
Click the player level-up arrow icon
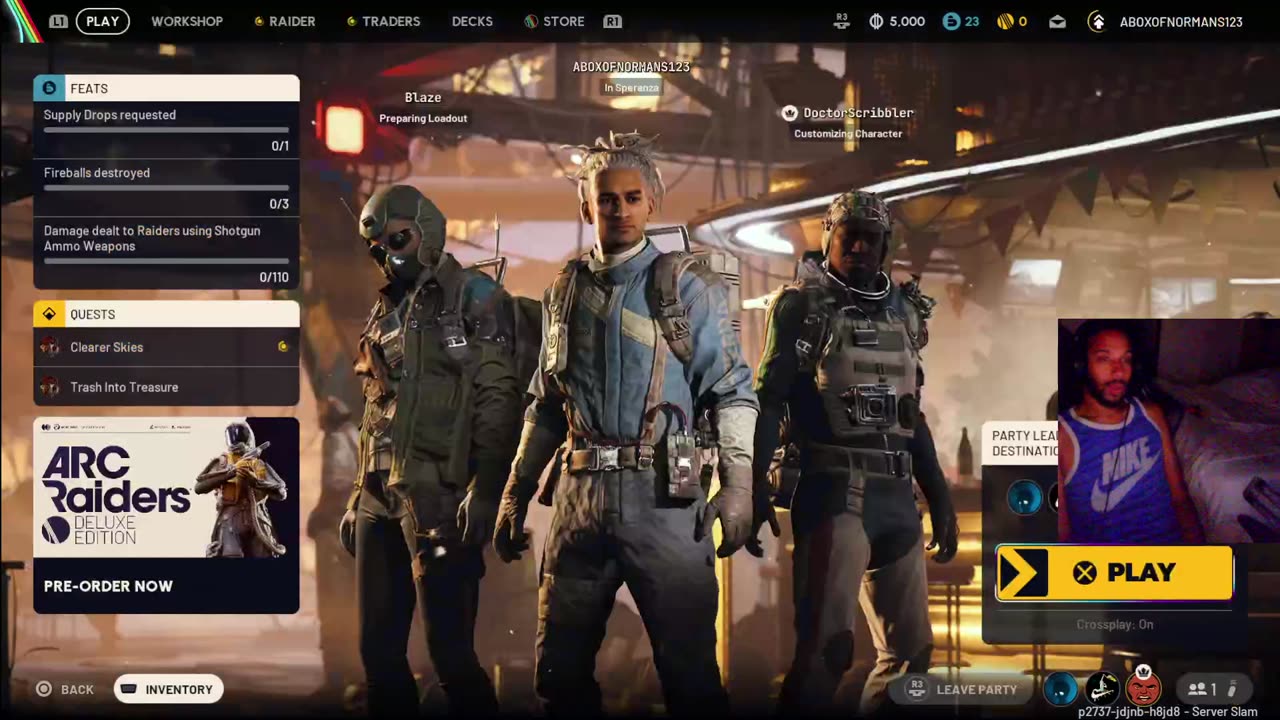point(1097,21)
